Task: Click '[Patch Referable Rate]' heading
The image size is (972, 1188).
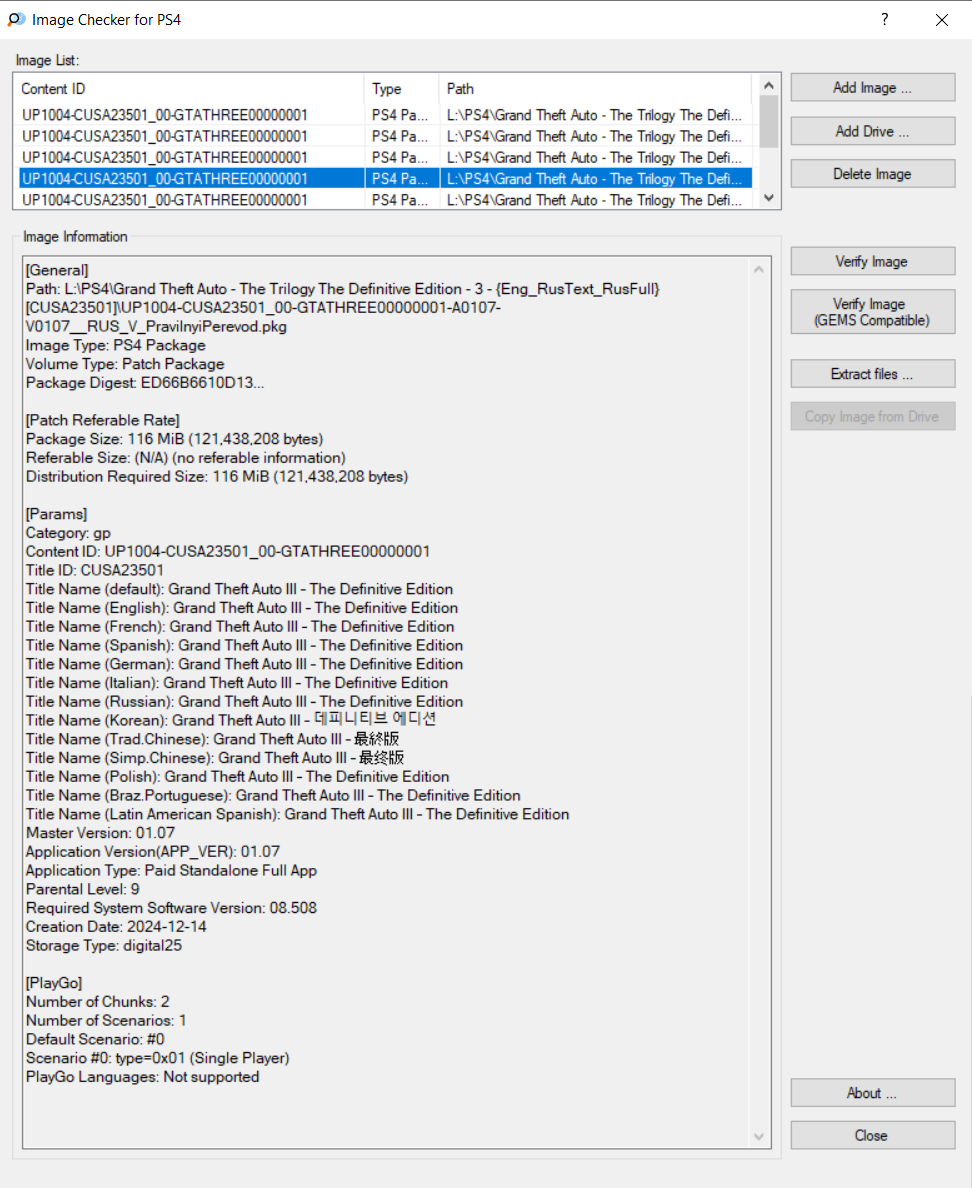Action: tap(102, 420)
